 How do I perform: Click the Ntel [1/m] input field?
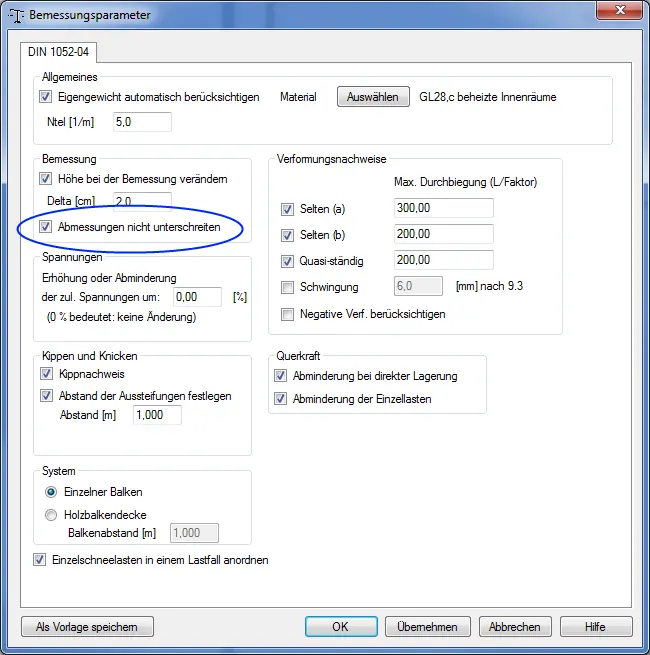(142, 122)
